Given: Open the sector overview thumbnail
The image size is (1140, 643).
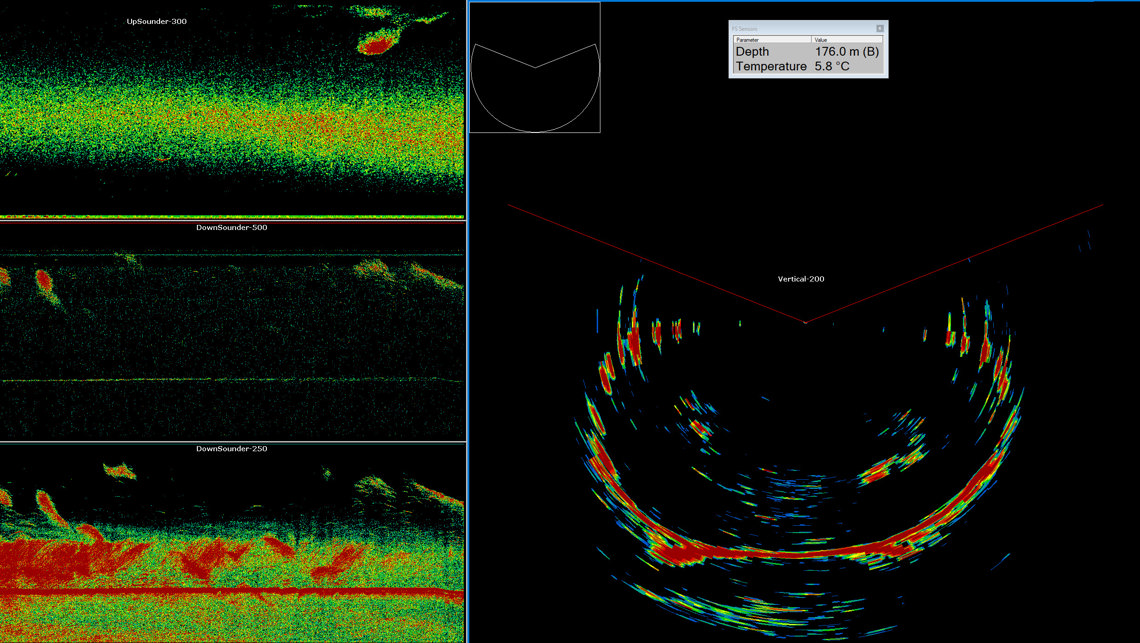Looking at the screenshot, I should click(535, 67).
